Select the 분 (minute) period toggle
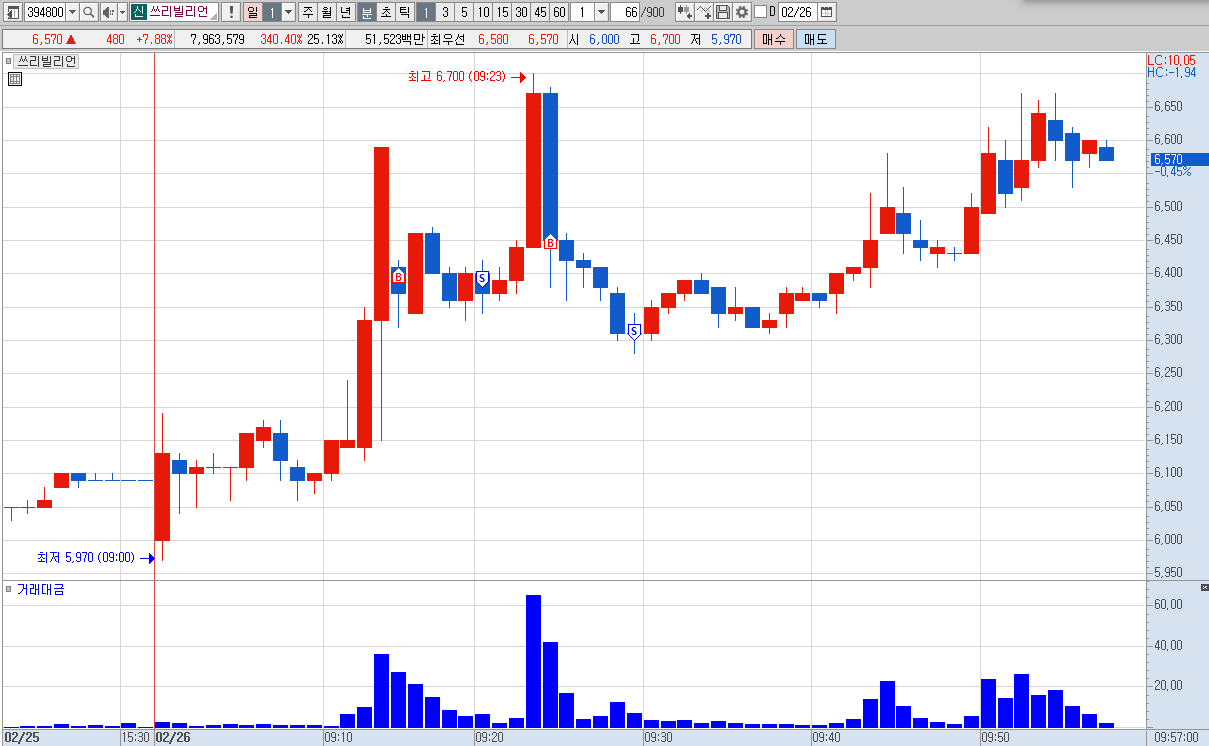 (x=366, y=12)
